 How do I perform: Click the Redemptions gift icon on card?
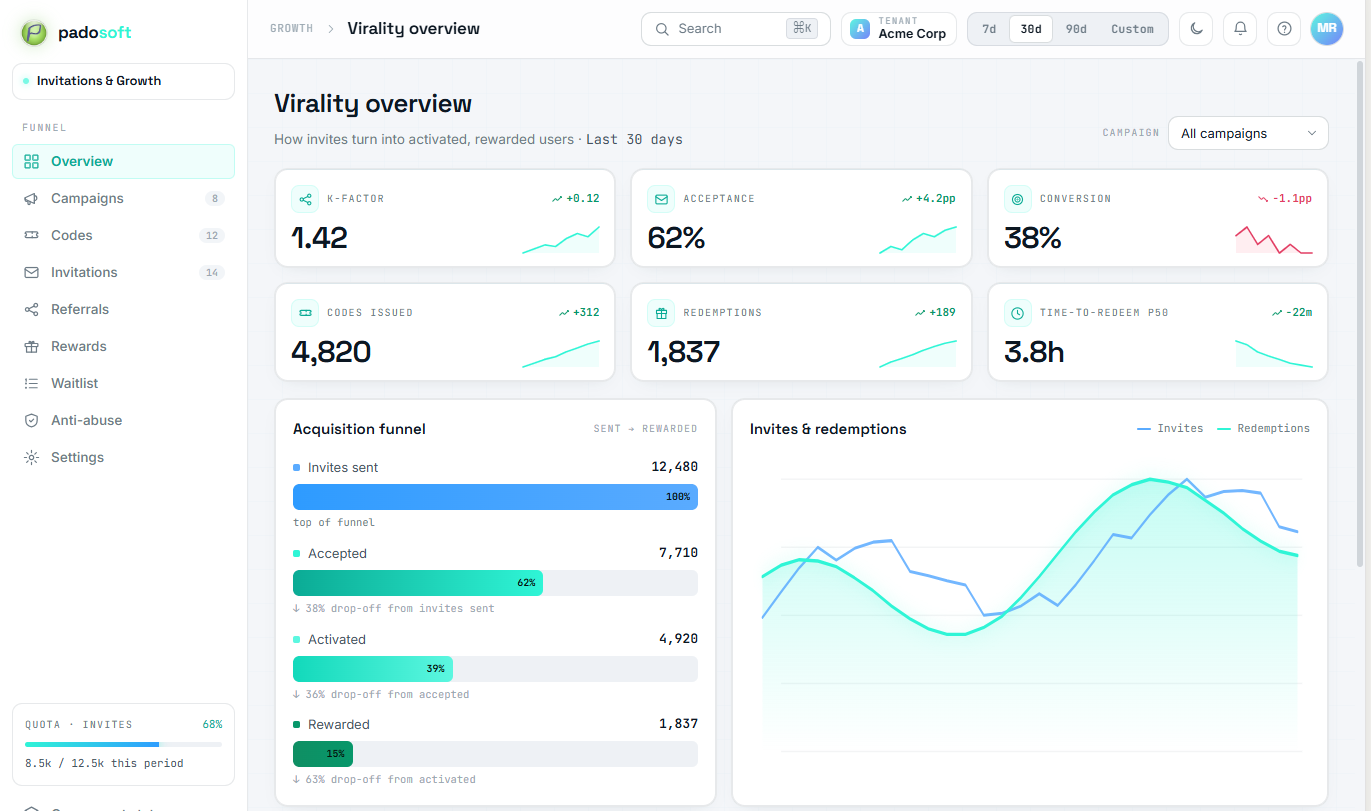[x=661, y=313]
